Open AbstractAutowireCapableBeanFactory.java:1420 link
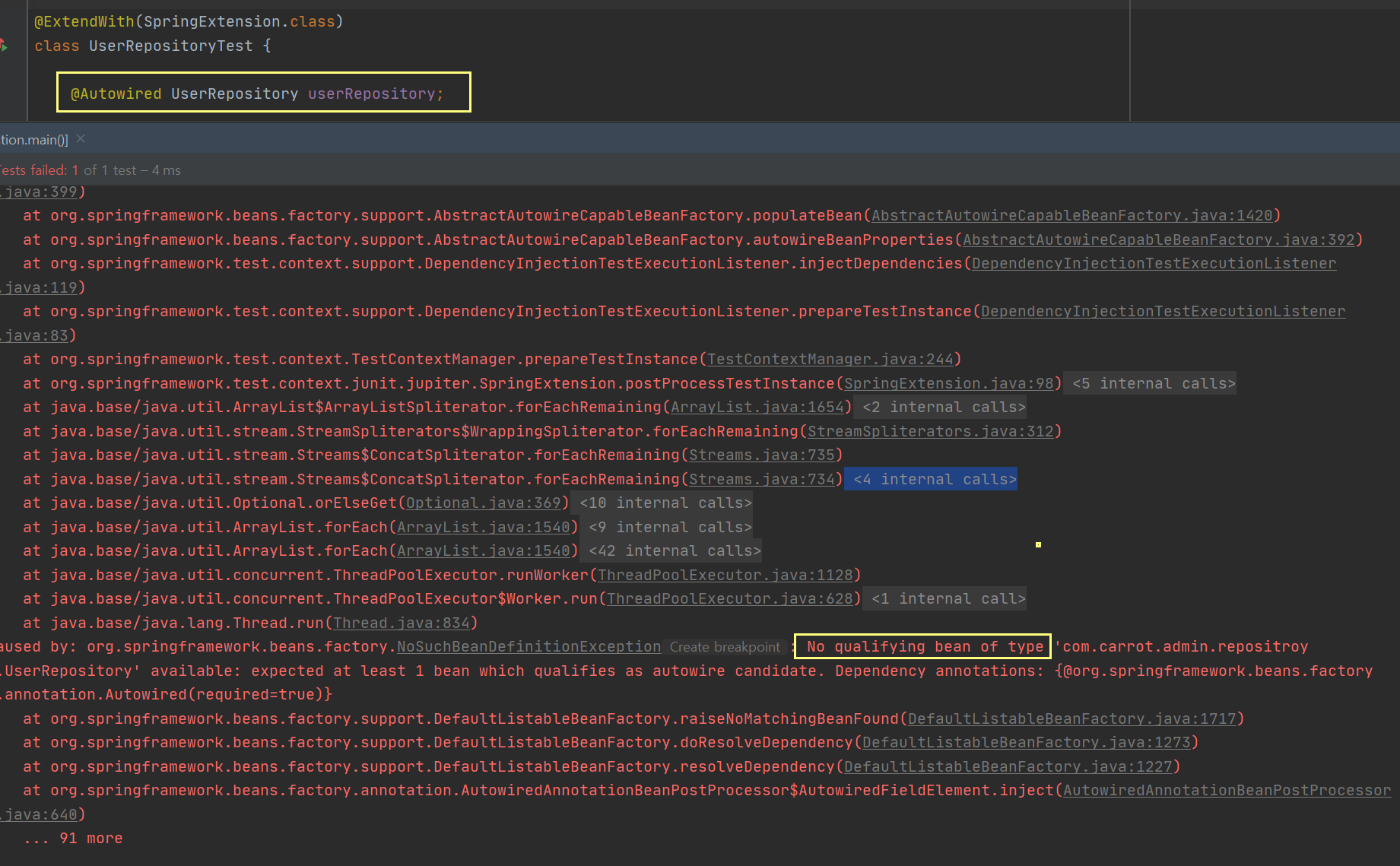The image size is (1400, 866). tap(1072, 216)
